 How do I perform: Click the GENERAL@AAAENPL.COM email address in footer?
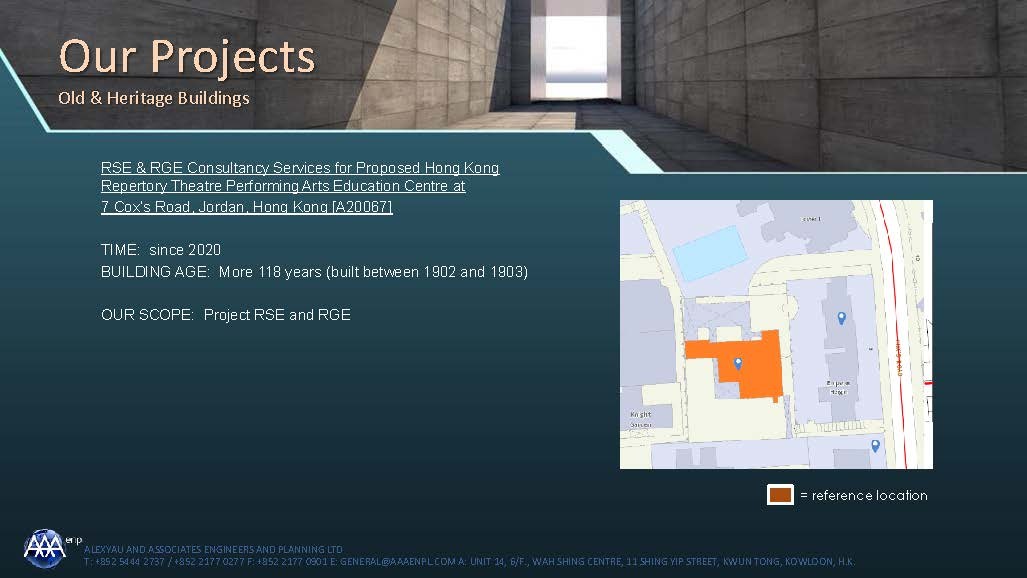tap(398, 562)
